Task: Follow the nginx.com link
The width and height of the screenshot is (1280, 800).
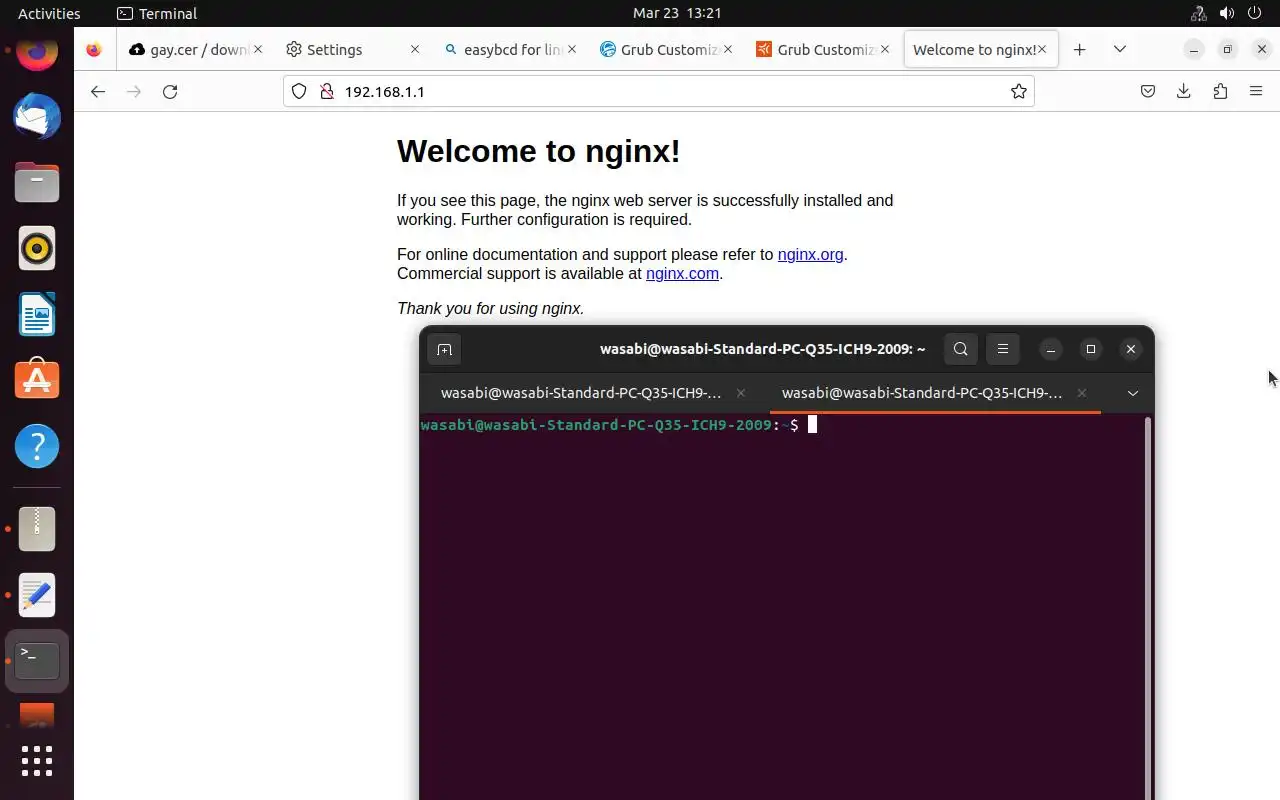Action: tap(682, 273)
